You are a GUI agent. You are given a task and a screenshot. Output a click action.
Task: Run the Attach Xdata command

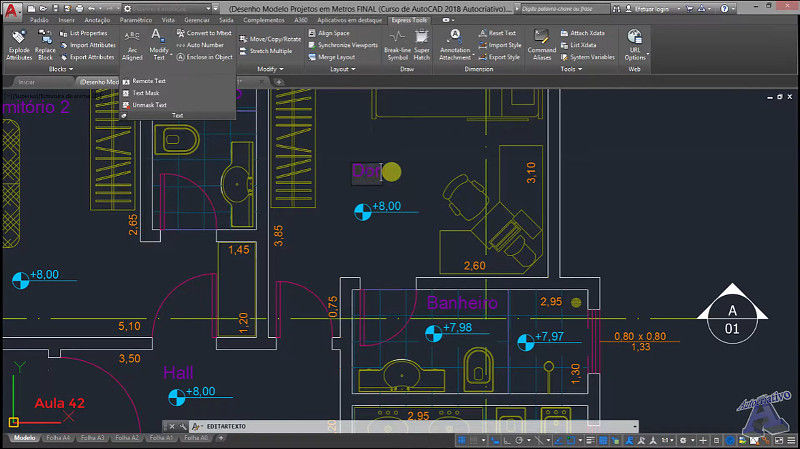tap(583, 33)
